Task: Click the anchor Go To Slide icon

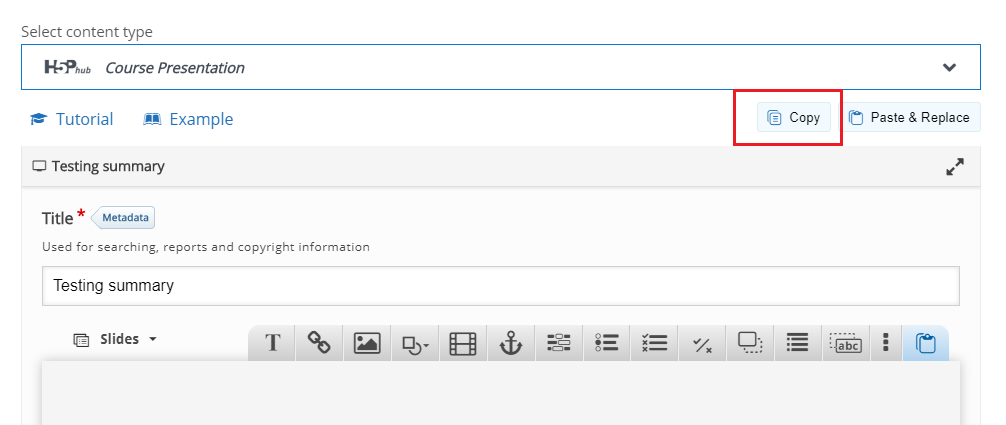Action: [x=511, y=343]
